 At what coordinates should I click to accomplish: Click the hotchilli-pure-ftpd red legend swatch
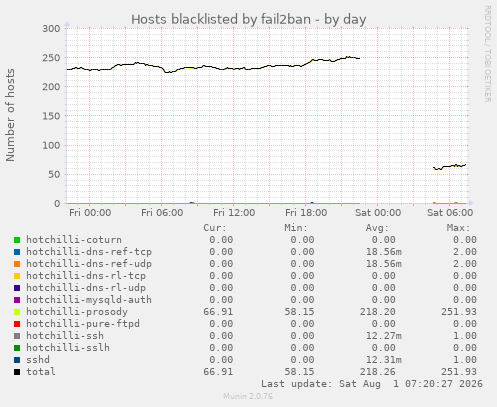17,324
